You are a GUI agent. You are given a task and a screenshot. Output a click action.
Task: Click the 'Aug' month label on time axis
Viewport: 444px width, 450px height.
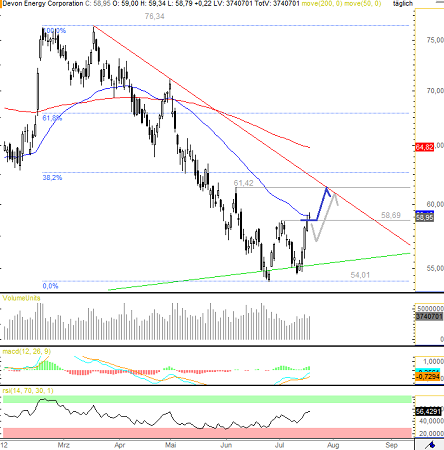pos(333,445)
